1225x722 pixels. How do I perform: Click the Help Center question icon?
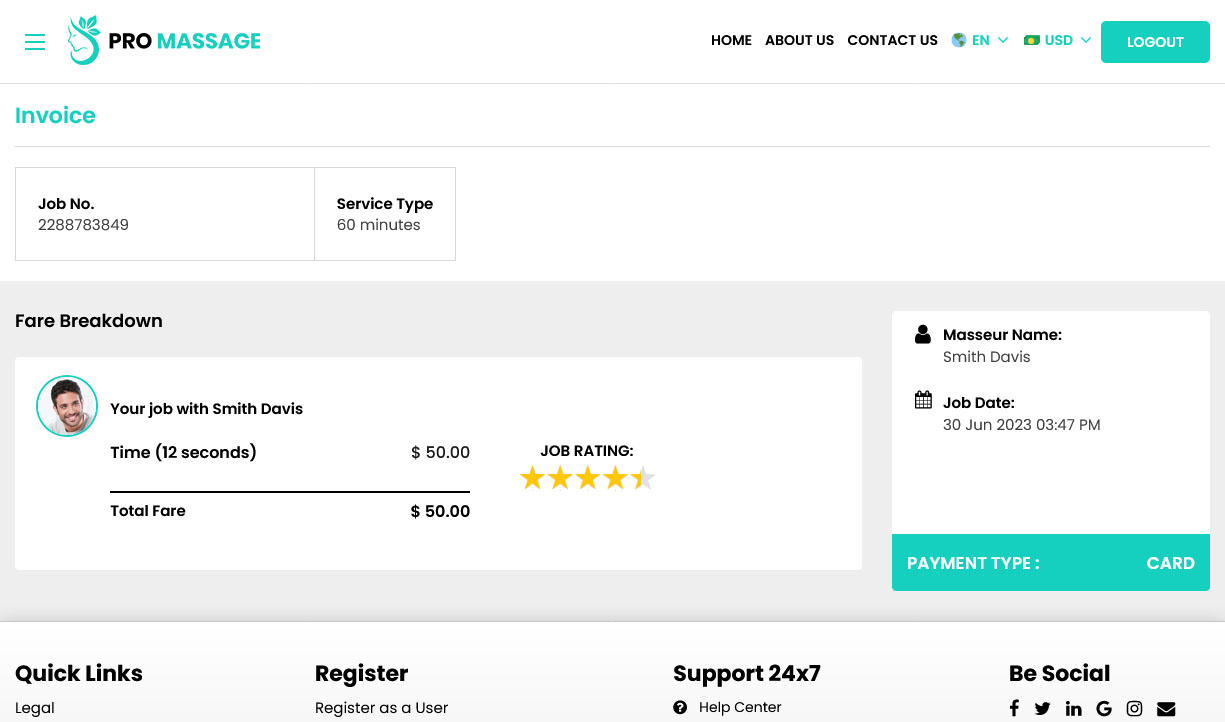[x=680, y=707]
